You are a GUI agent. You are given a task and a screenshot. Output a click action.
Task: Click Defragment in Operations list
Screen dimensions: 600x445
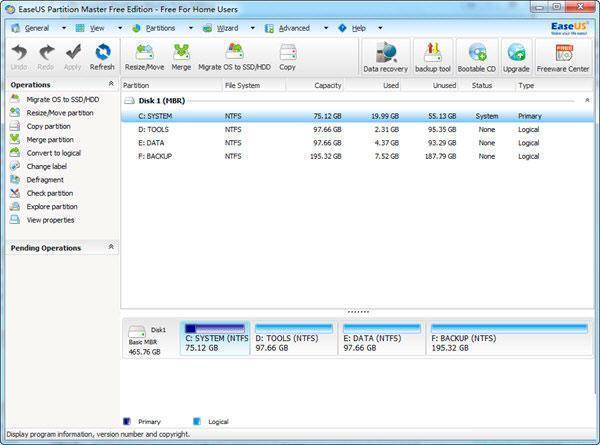(45, 180)
